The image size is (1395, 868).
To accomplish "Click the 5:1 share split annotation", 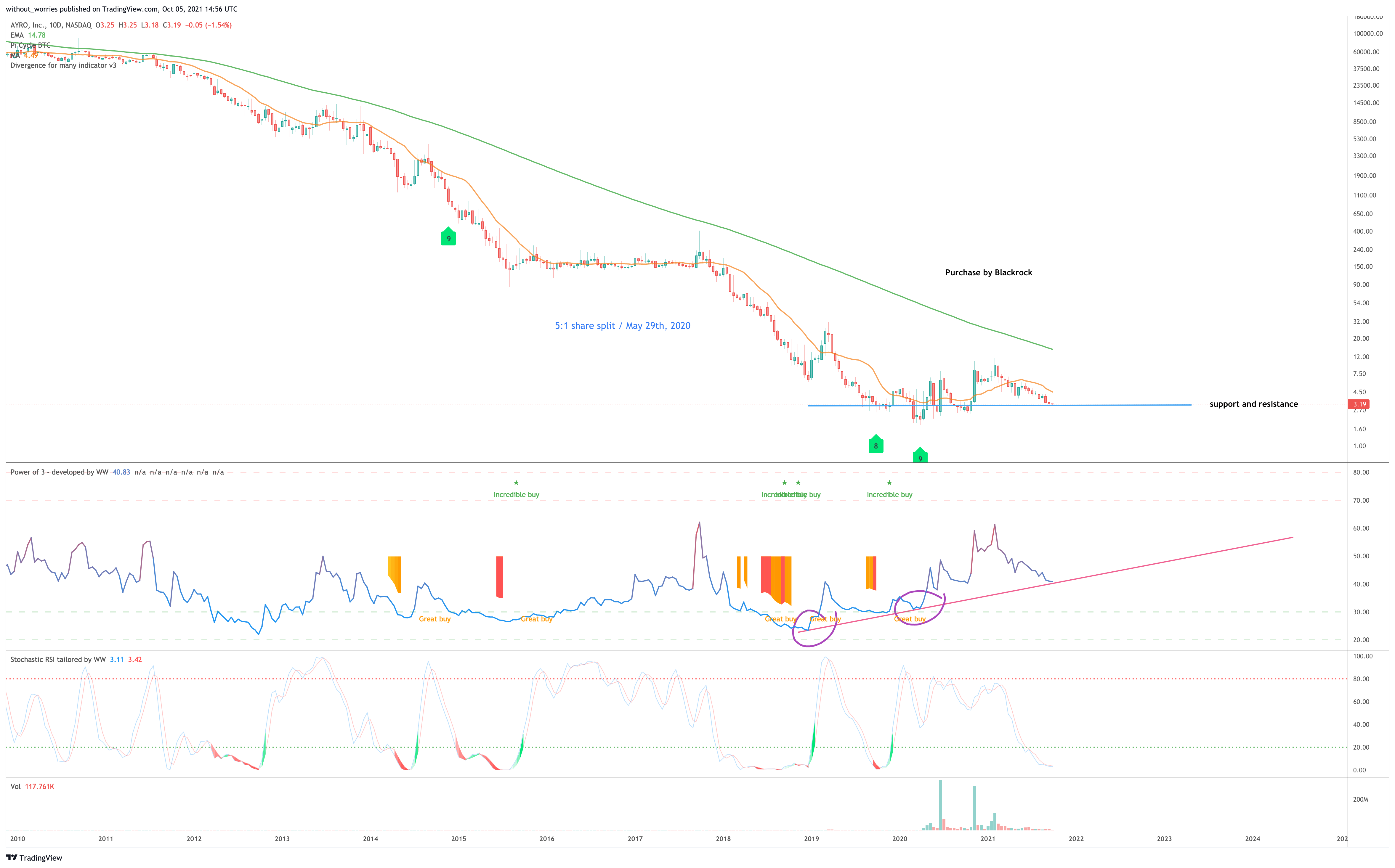I will [x=623, y=326].
